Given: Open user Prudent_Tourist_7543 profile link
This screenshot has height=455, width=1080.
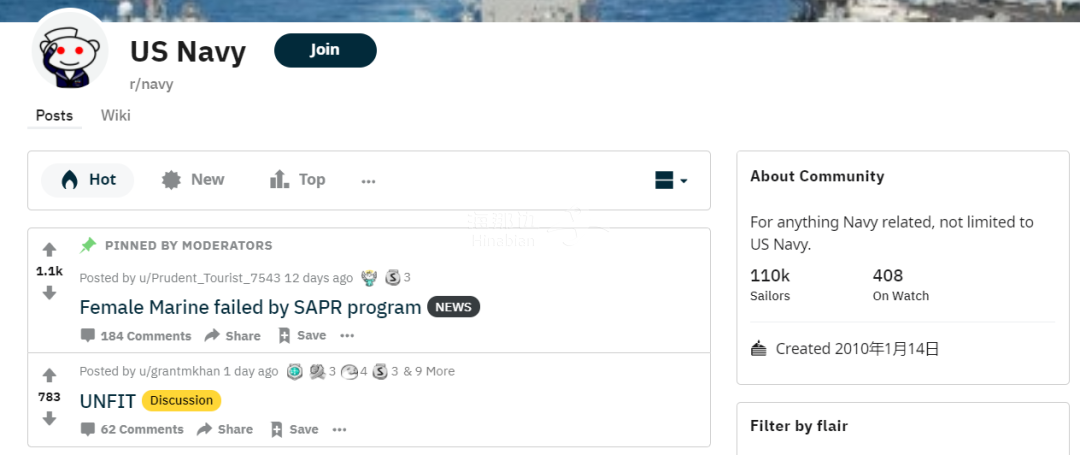Looking at the screenshot, I should click(210, 277).
